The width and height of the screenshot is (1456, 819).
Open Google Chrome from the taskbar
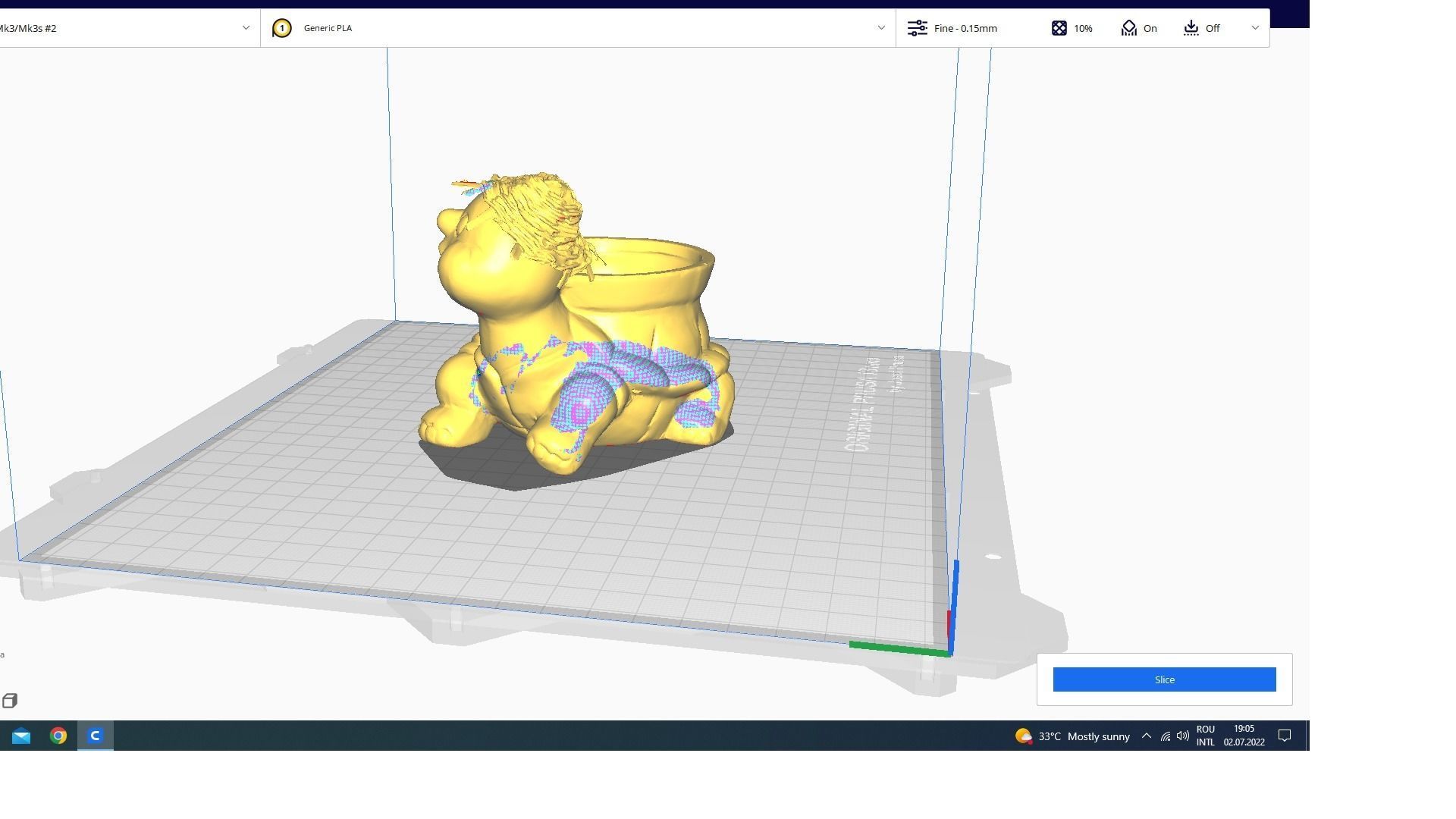coord(58,736)
